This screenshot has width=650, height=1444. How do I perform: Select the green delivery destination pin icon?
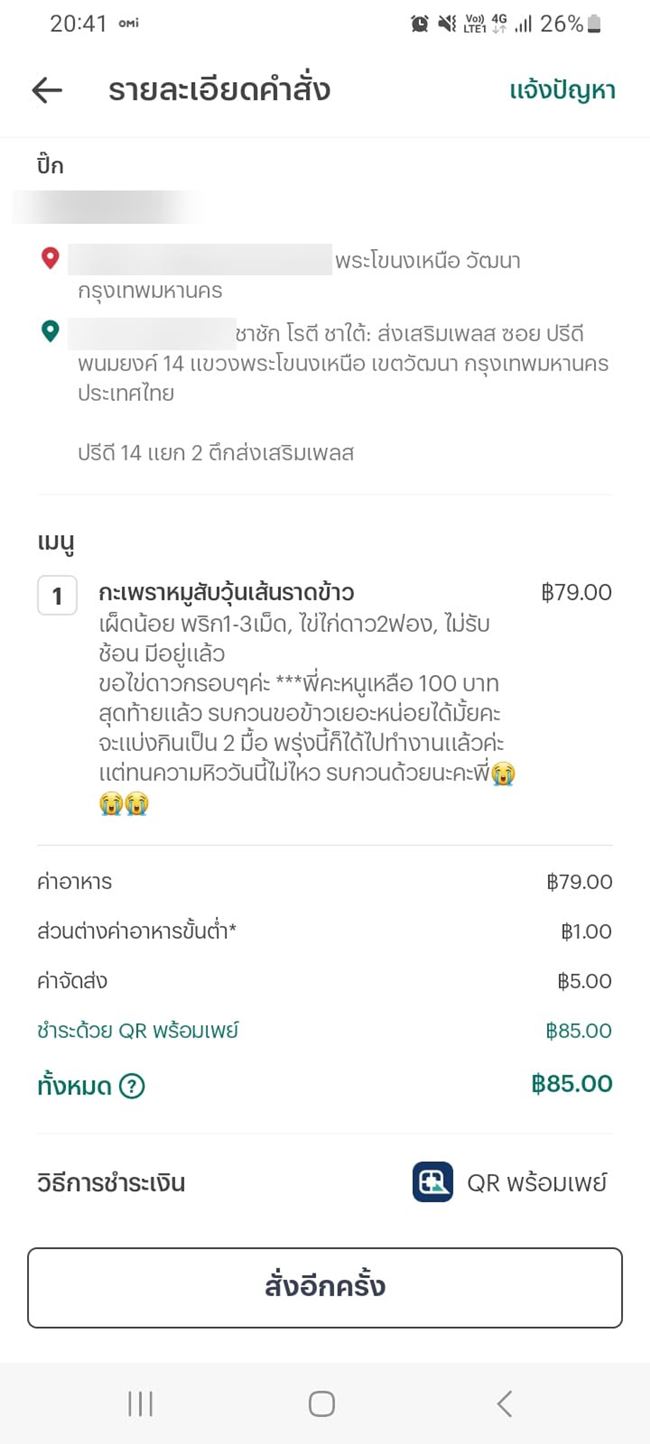(x=47, y=332)
